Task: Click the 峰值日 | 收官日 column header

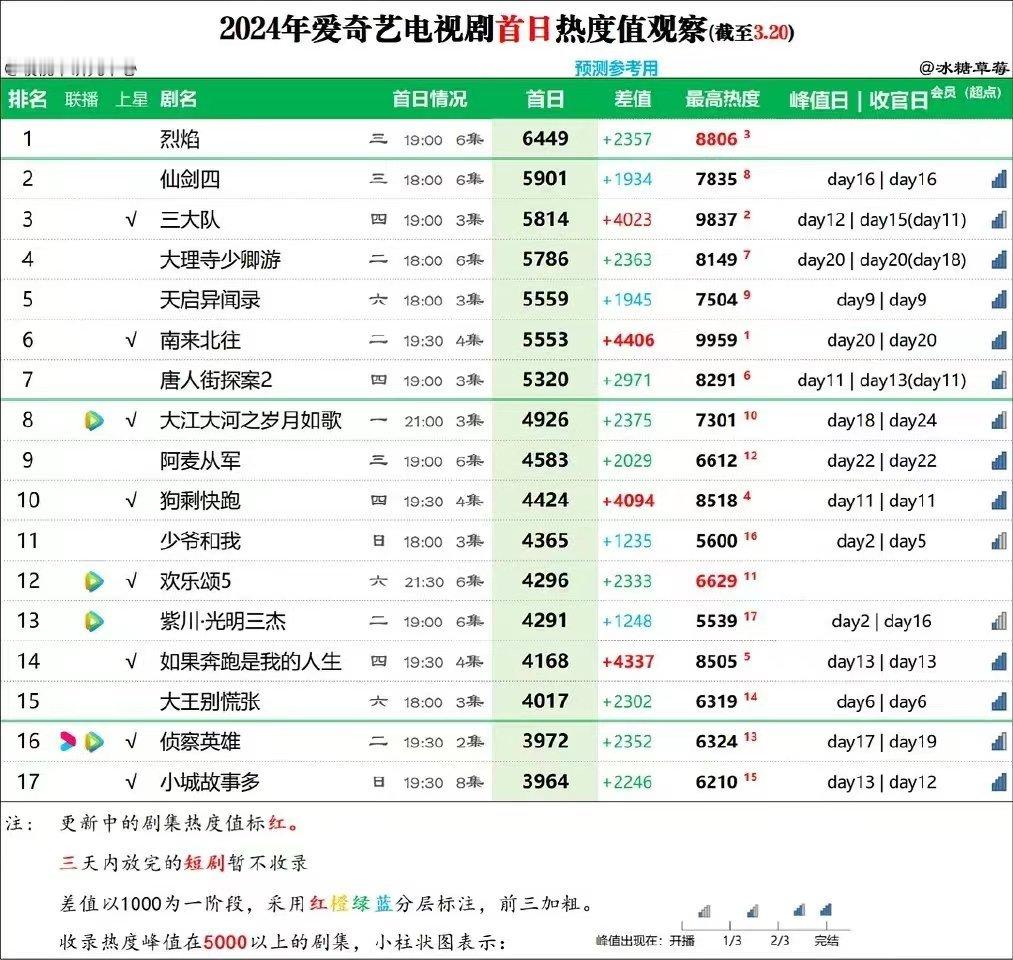Action: point(859,100)
